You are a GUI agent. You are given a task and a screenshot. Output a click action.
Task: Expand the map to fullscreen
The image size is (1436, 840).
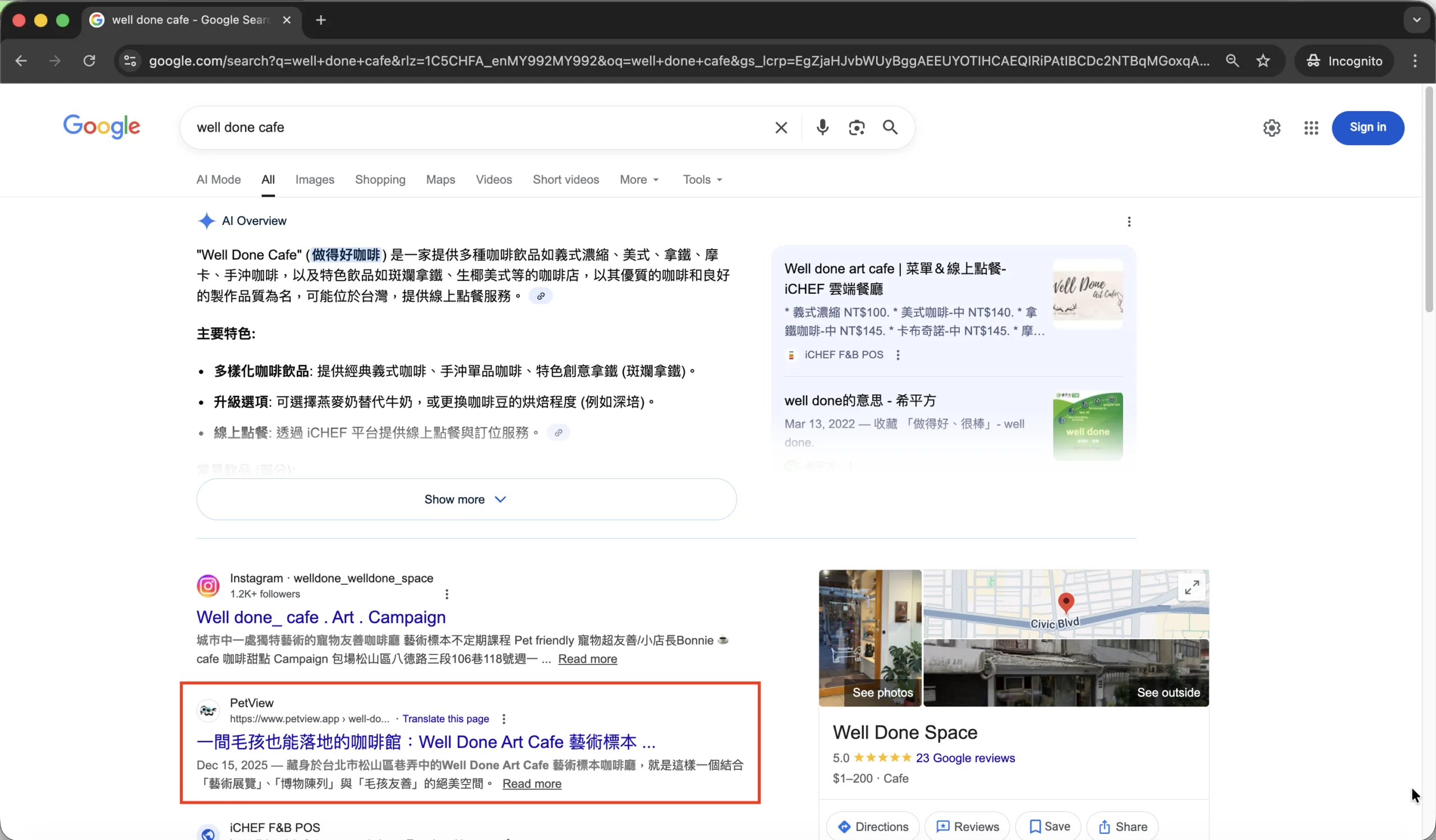click(x=1191, y=587)
